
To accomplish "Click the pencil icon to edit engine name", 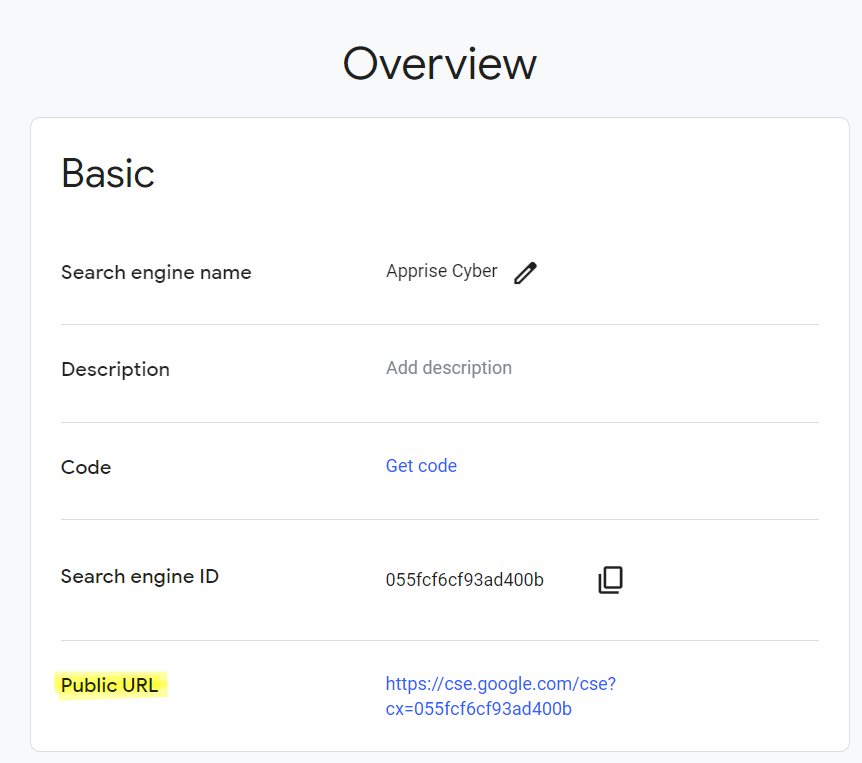I will coord(525,273).
